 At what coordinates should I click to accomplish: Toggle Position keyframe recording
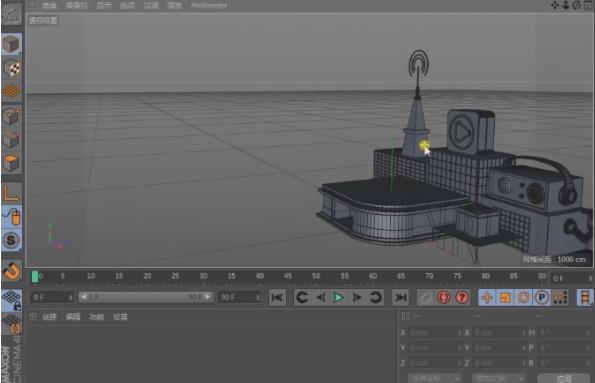(487, 297)
